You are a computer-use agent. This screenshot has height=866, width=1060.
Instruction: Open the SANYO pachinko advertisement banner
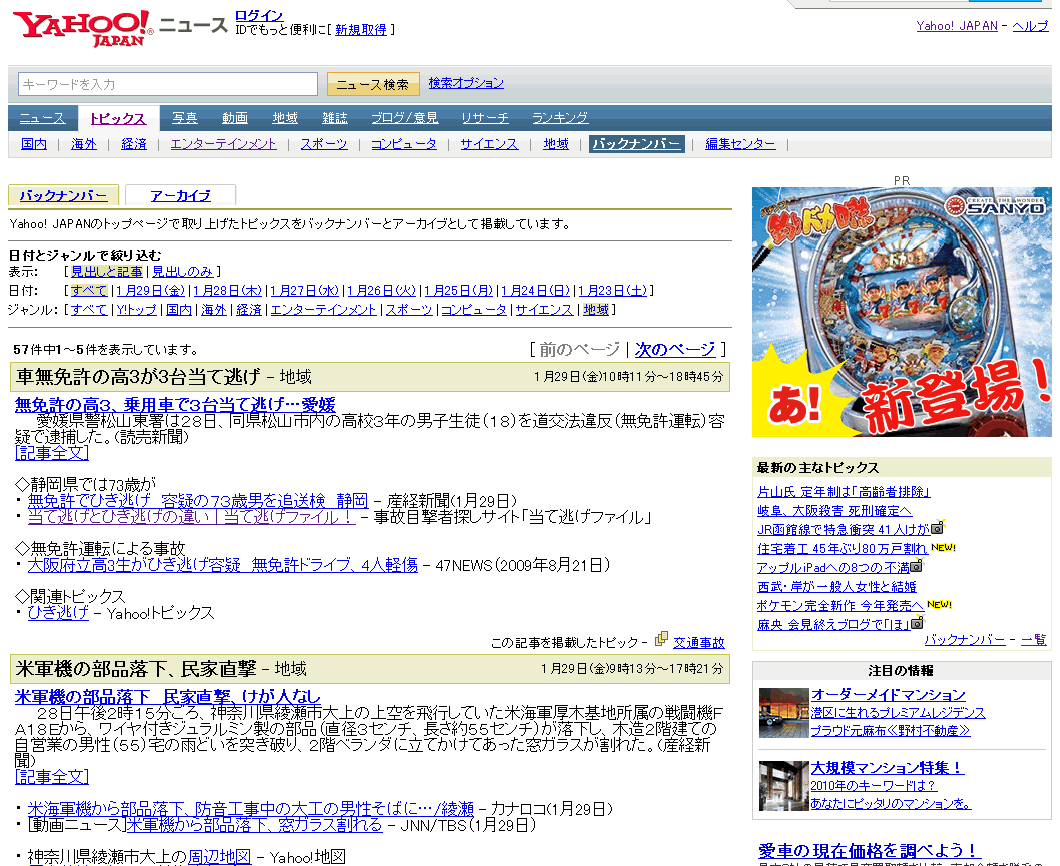click(x=901, y=312)
